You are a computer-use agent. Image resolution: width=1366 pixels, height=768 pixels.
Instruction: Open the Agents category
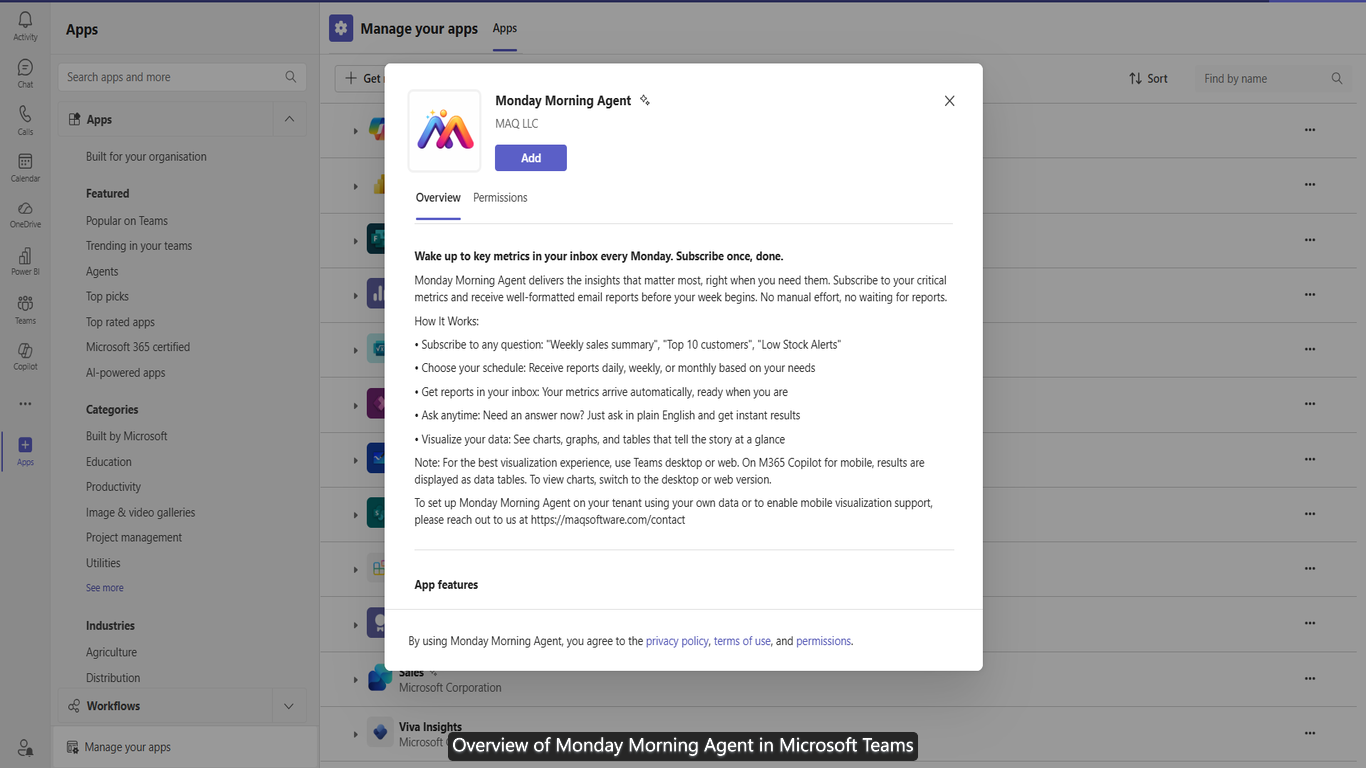102,271
